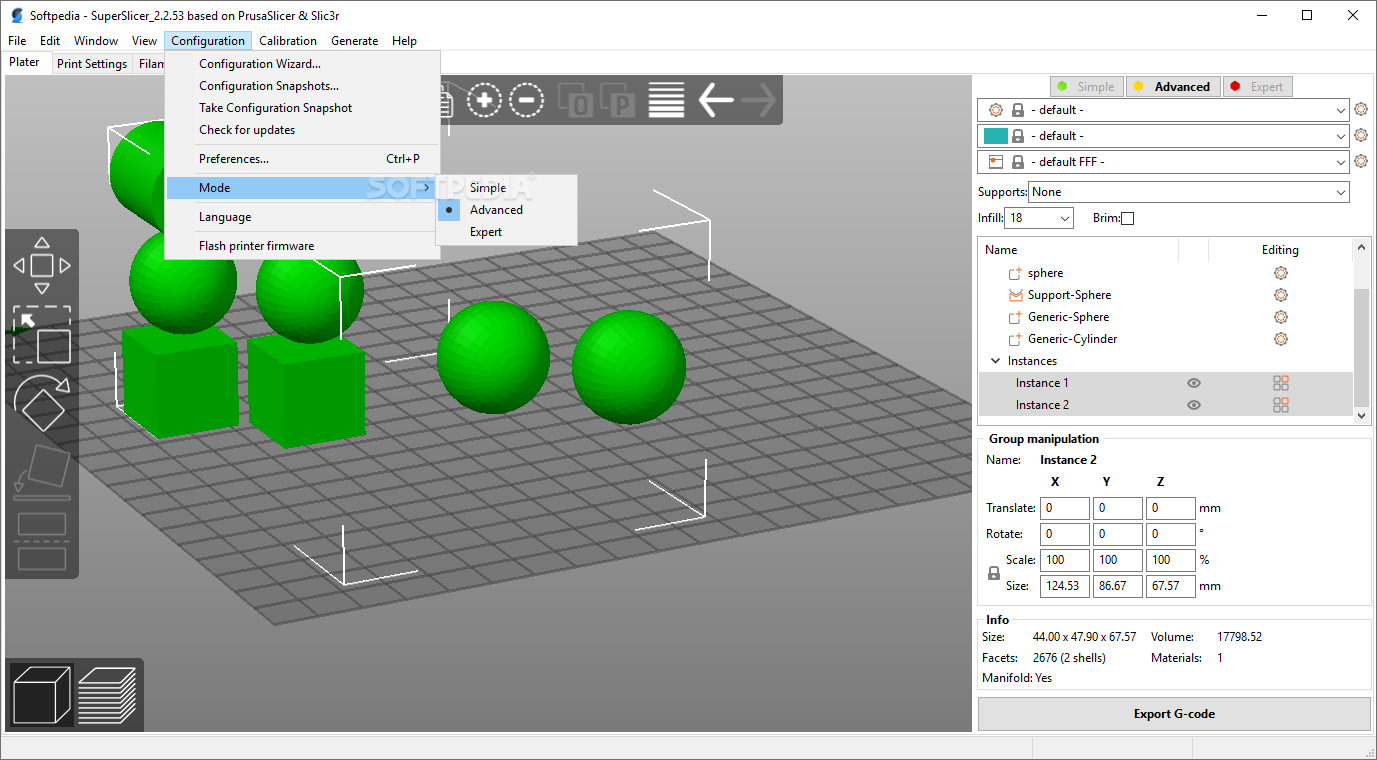This screenshot has height=760, width=1377.
Task: Click the editing gear for Generic-Cylinder
Action: 1280,339
